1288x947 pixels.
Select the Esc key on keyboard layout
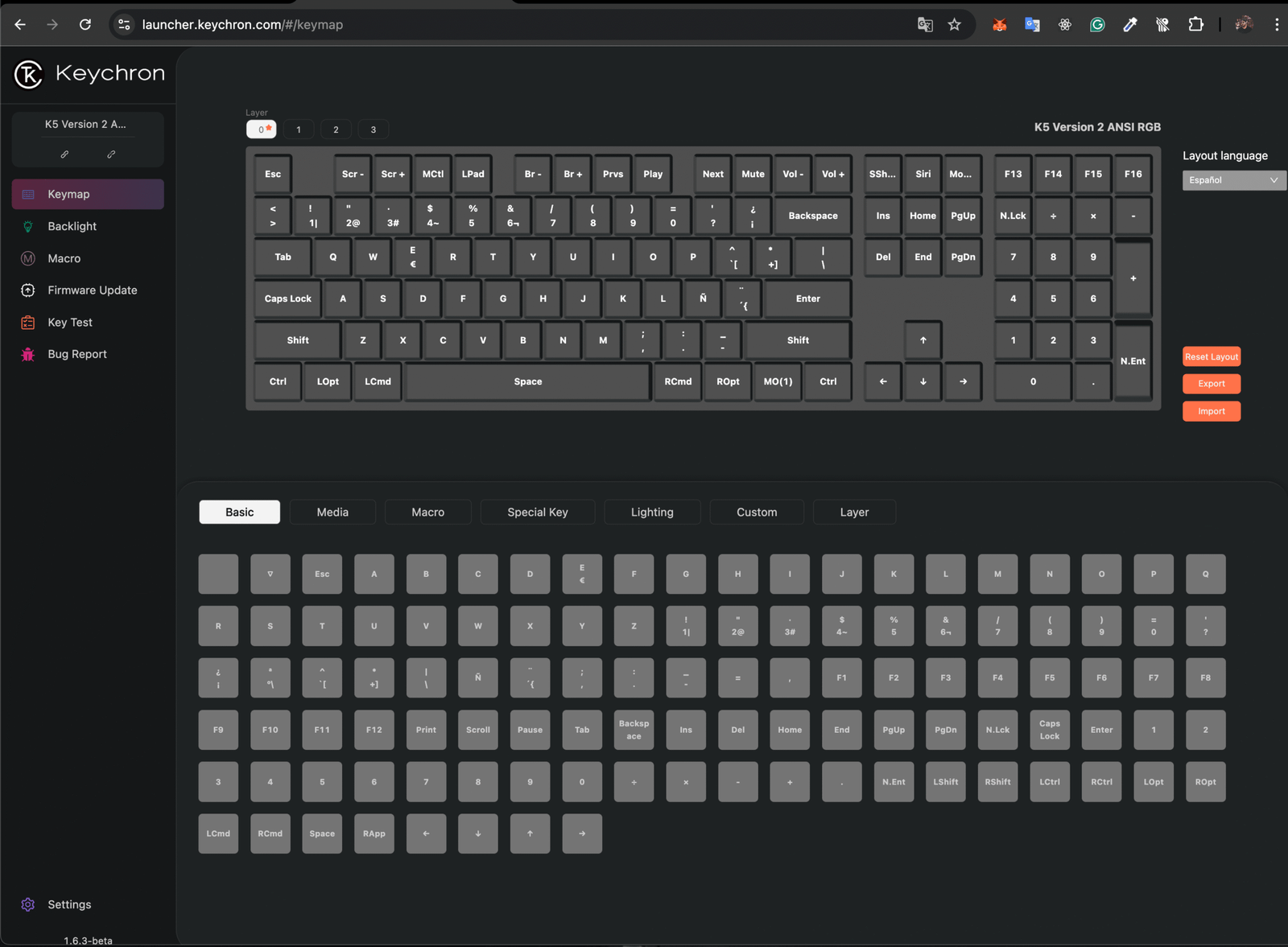pos(273,174)
